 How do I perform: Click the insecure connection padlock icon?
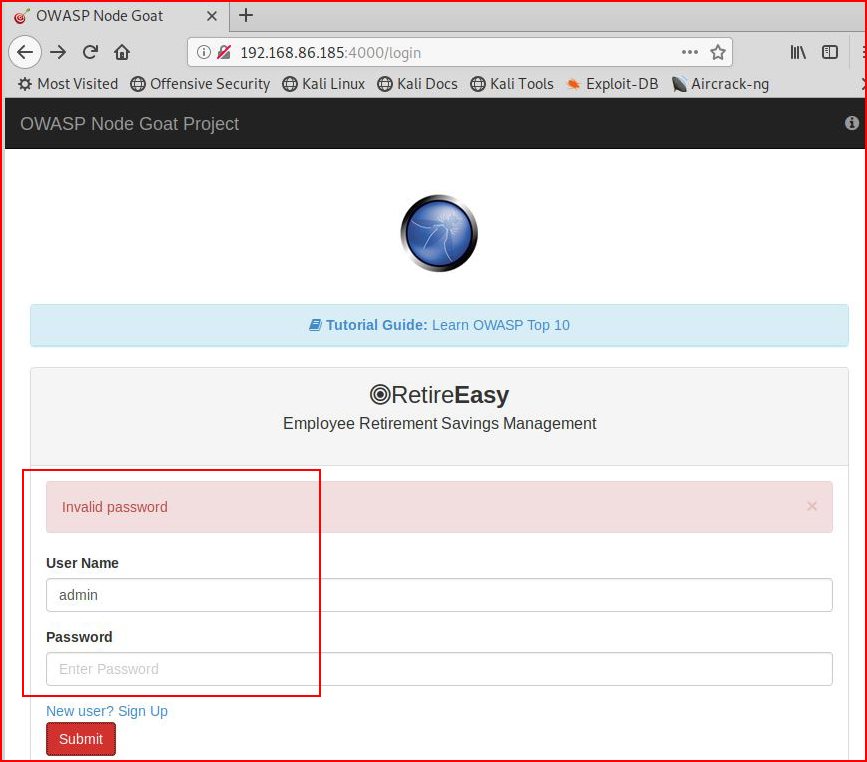tap(224, 52)
